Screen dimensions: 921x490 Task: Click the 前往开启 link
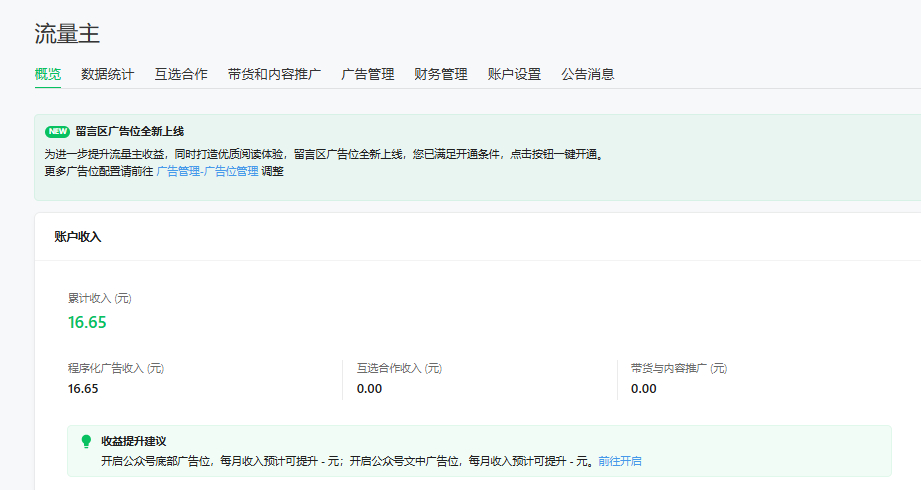click(620, 461)
